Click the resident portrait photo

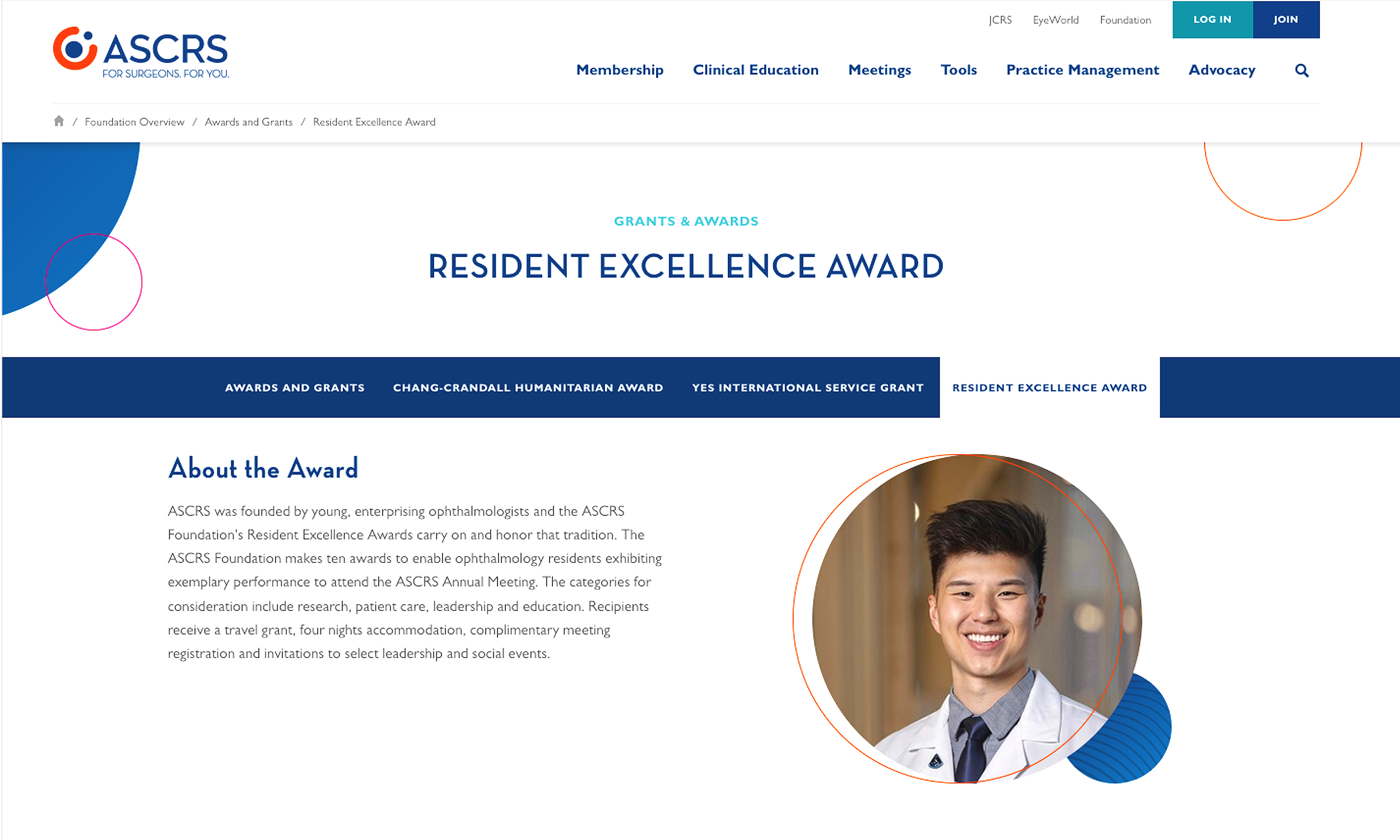pos(976,618)
